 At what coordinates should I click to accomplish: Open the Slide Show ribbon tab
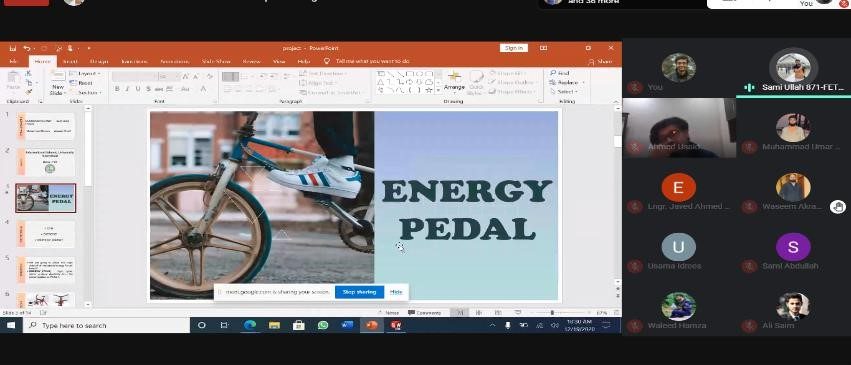tap(216, 62)
